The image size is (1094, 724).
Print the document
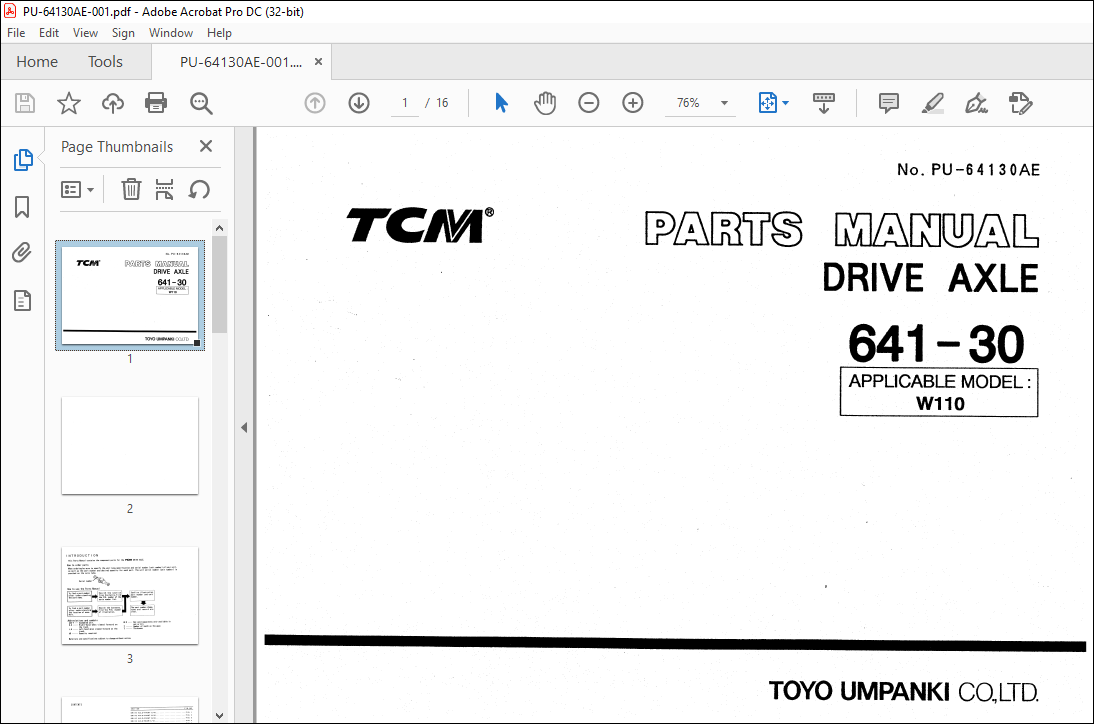pos(156,103)
